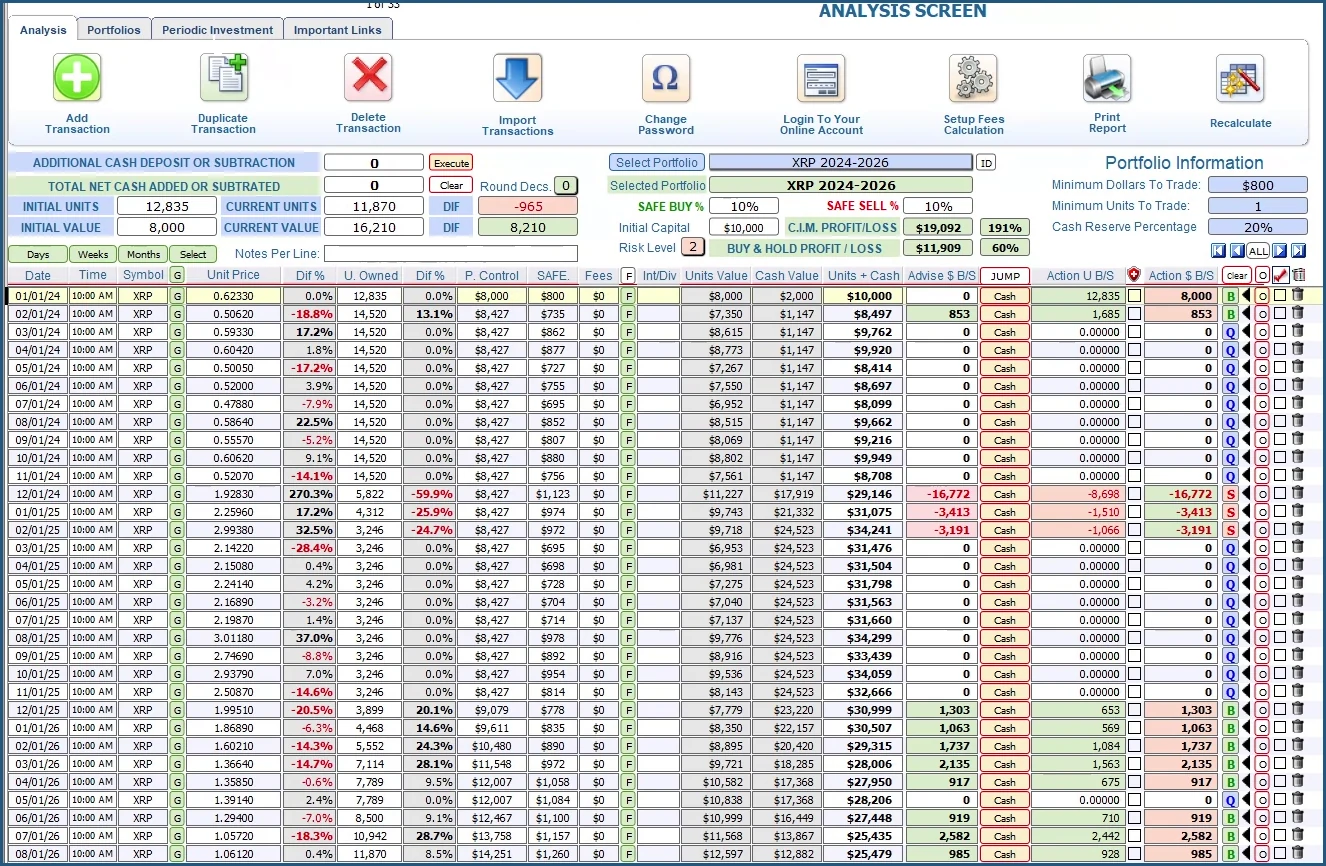Click the green B icon in 02/01/24 row
Screen dimensions: 1326x866
click(x=1231, y=314)
